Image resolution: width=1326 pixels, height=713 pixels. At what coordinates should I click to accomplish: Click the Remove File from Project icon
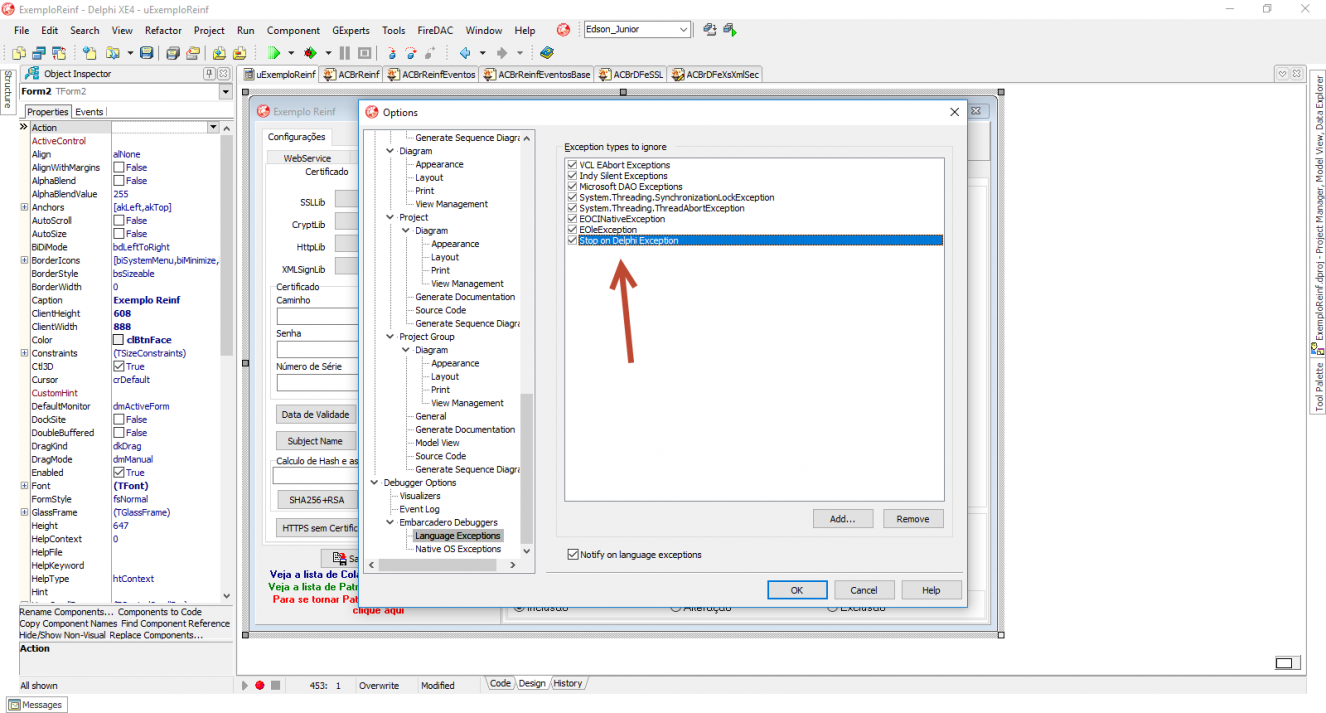click(239, 53)
